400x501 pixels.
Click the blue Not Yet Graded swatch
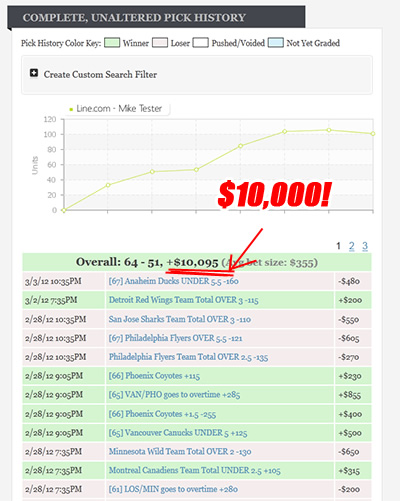pos(275,43)
